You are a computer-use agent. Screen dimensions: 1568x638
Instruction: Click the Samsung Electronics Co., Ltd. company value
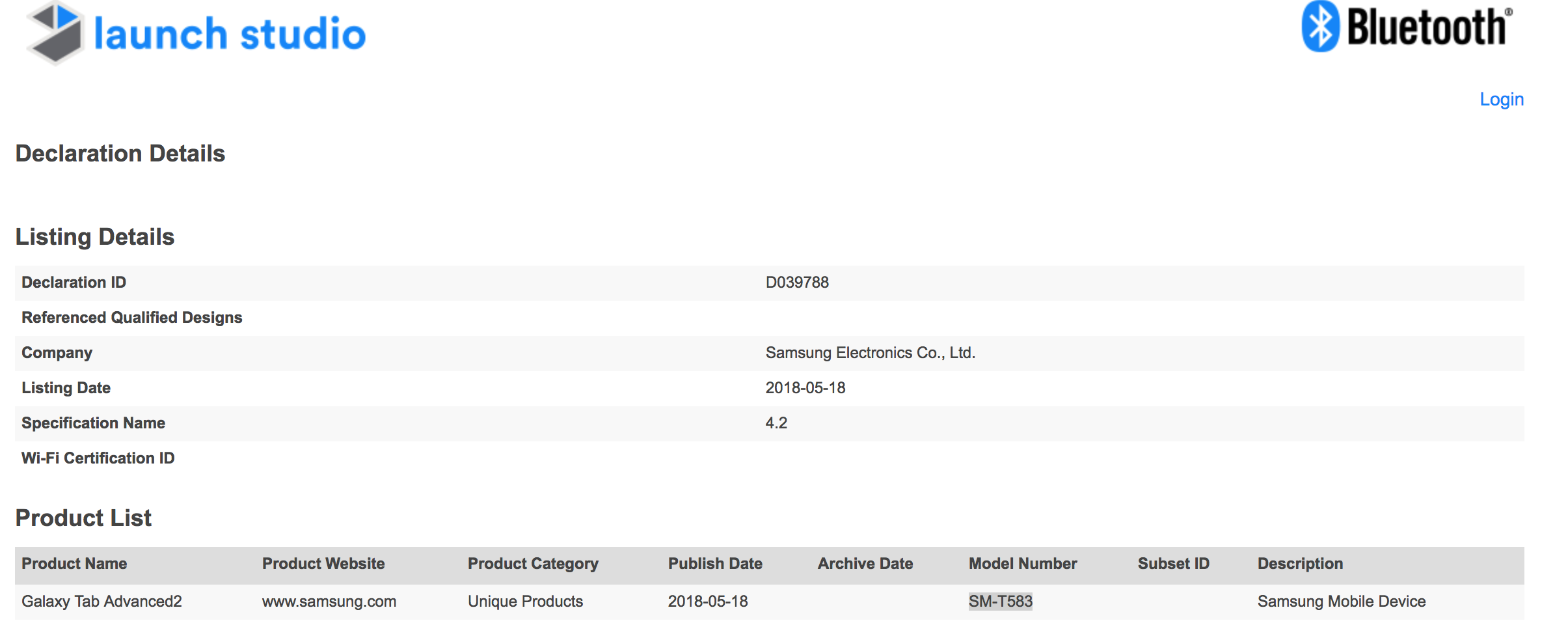870,353
